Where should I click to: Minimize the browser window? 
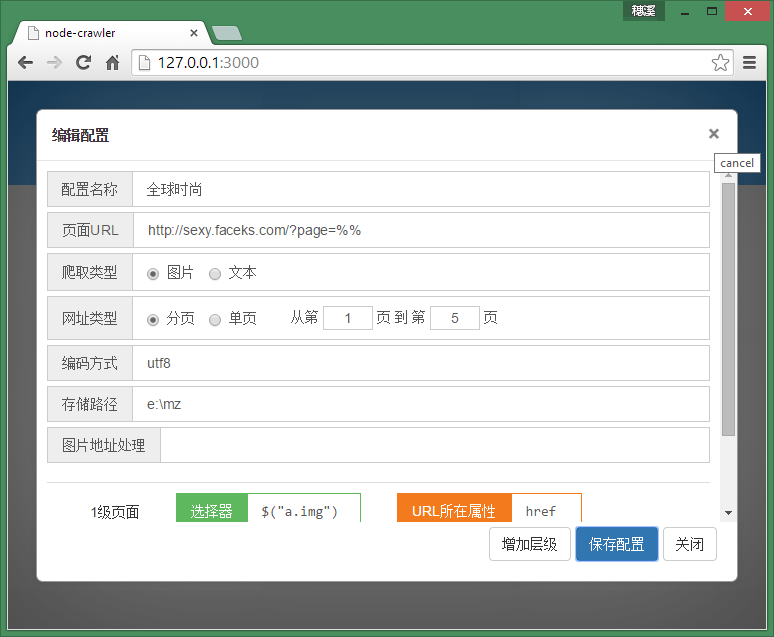pyautogui.click(x=684, y=11)
